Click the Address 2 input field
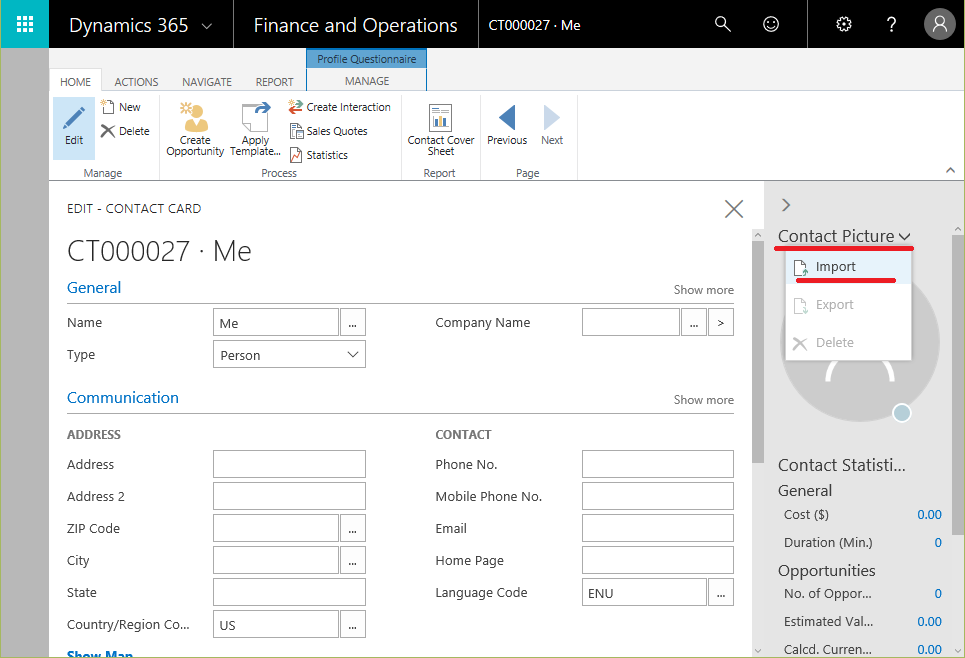 [289, 496]
